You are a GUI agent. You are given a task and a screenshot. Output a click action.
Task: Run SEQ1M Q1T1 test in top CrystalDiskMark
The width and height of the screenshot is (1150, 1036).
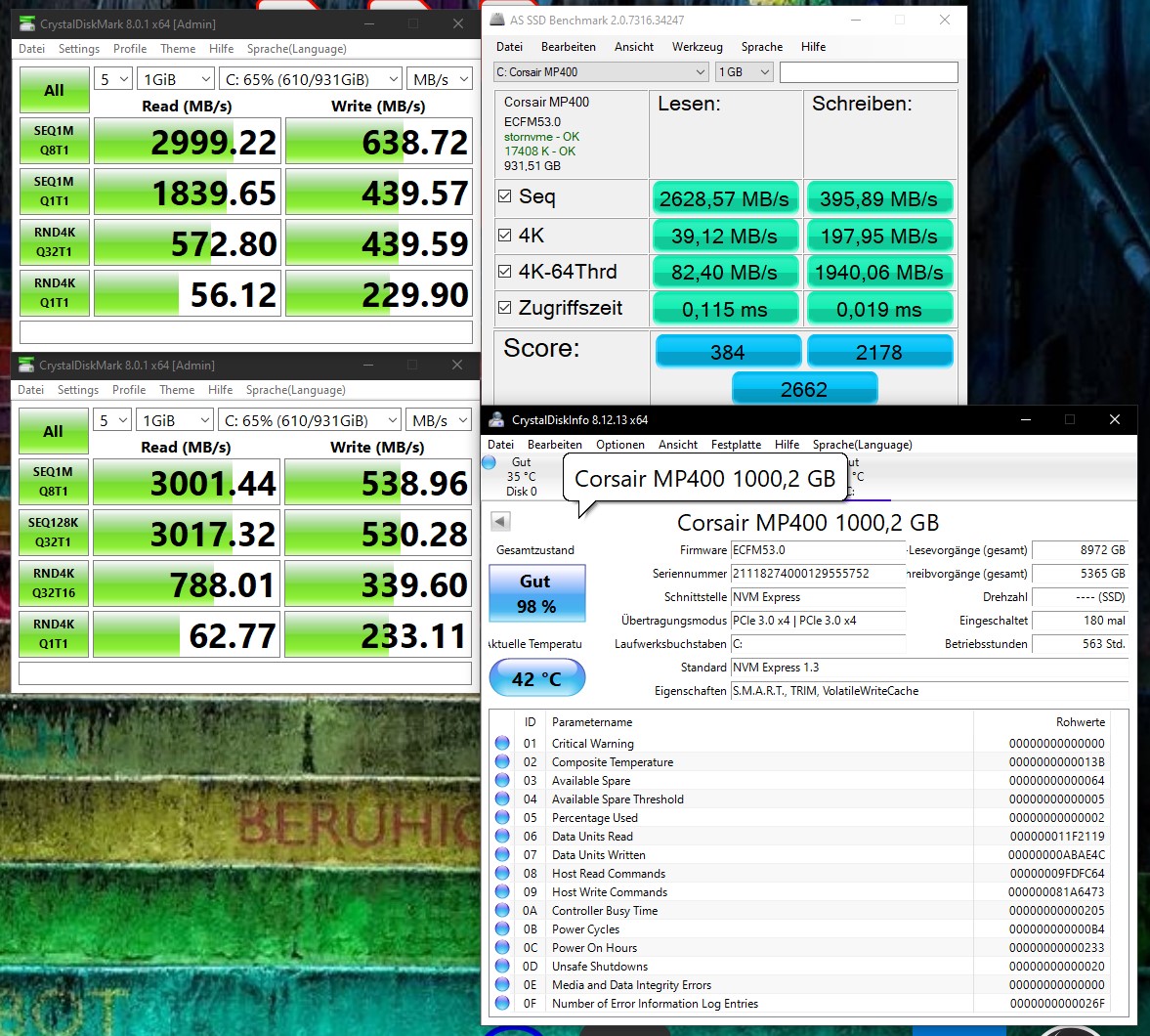55,191
